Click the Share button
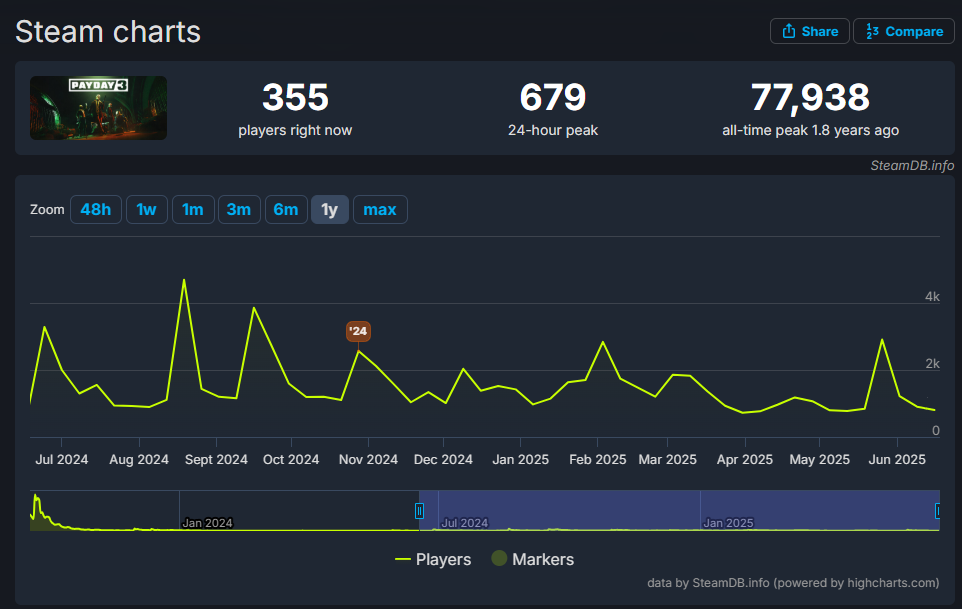 (810, 31)
